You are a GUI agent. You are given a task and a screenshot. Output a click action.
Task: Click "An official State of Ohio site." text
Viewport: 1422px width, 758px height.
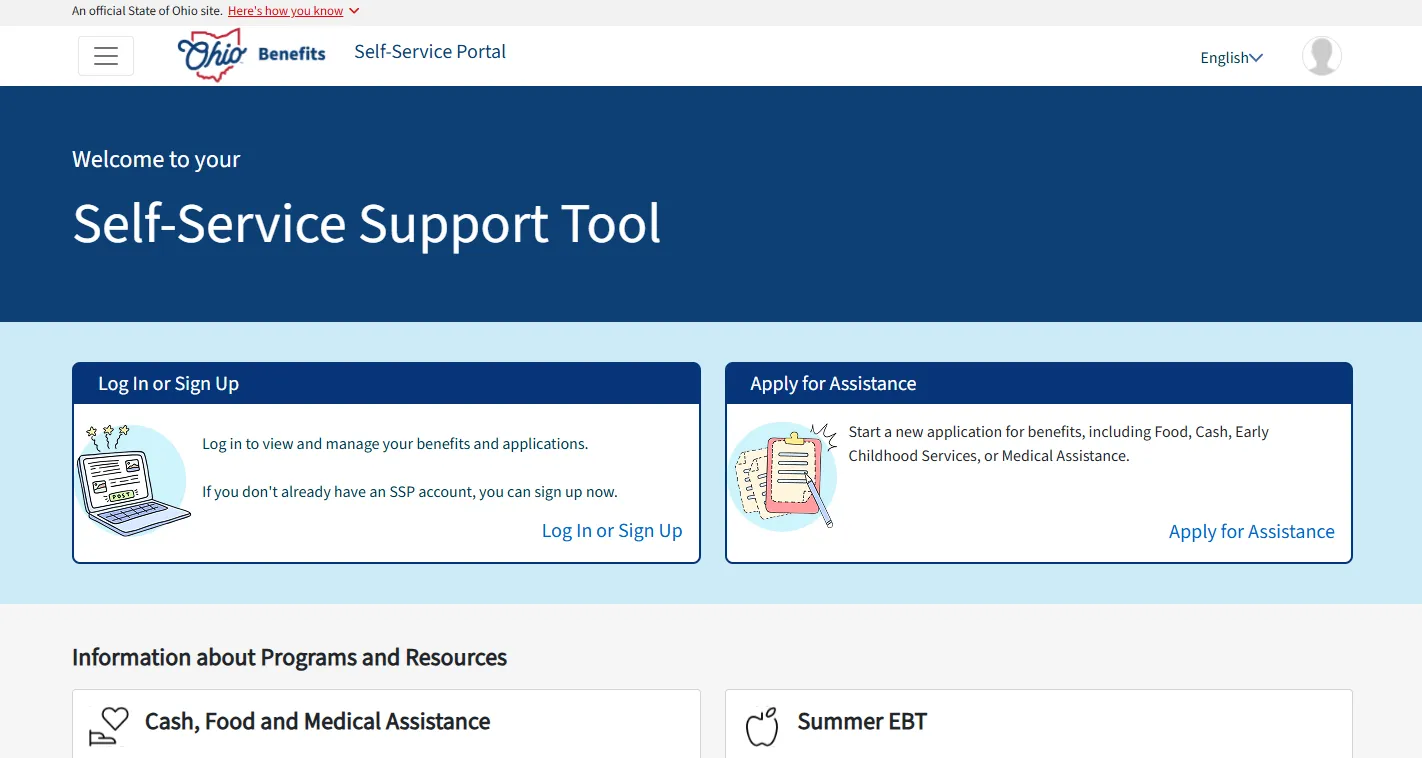coord(147,11)
